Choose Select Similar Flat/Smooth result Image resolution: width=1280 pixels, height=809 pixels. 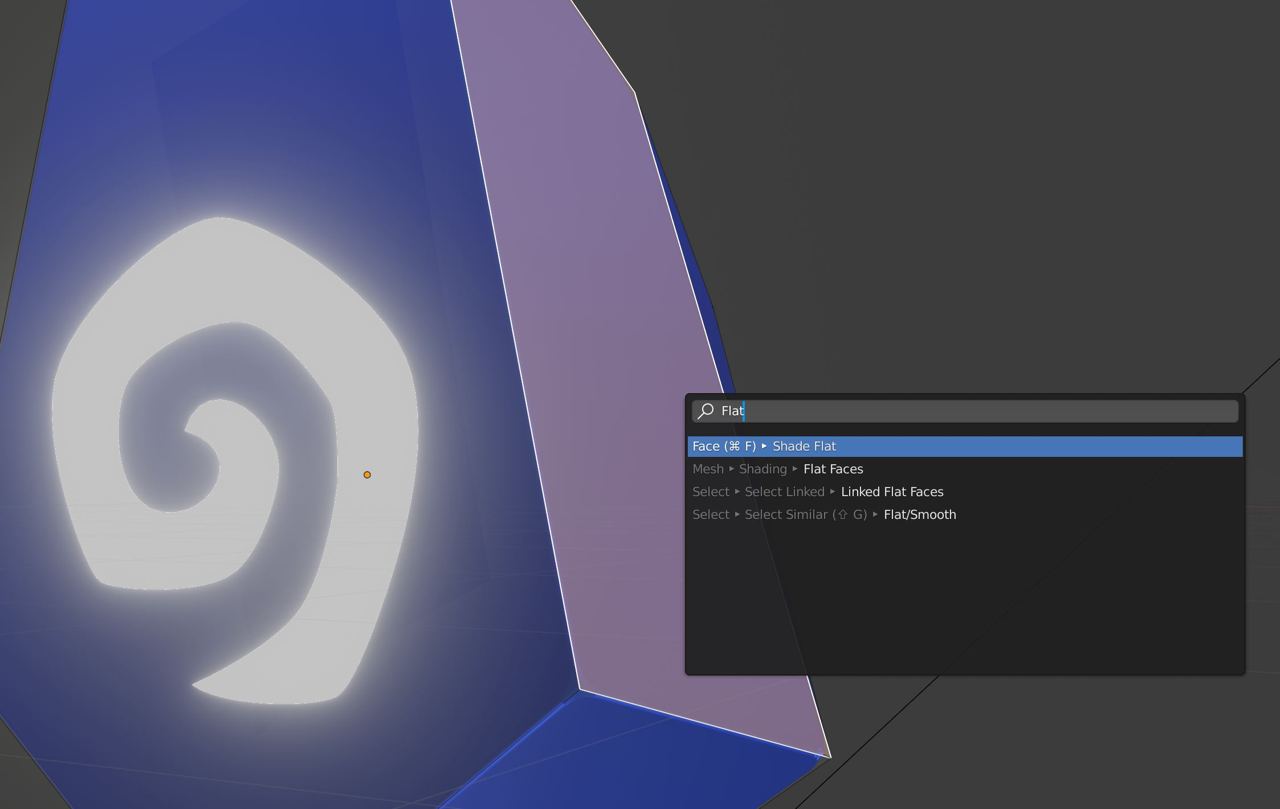[x=965, y=515]
